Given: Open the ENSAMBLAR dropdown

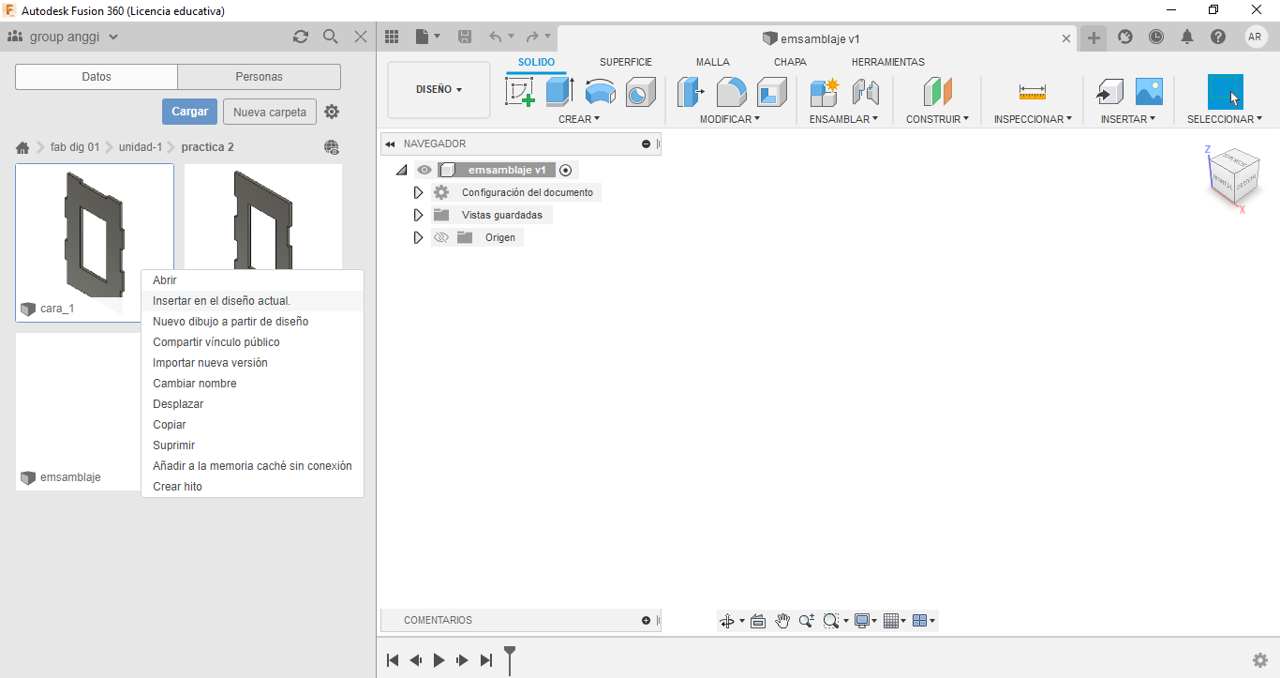Looking at the screenshot, I should (x=844, y=119).
